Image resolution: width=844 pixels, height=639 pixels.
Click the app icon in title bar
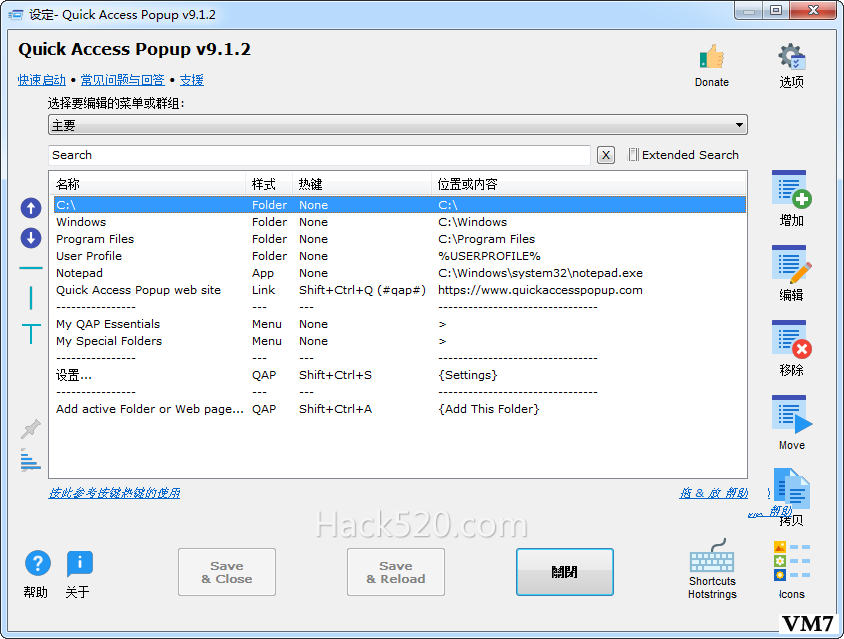(x=16, y=15)
